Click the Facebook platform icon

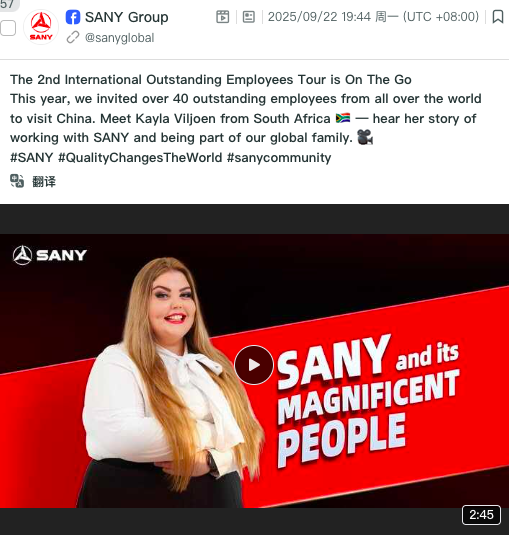[73, 17]
